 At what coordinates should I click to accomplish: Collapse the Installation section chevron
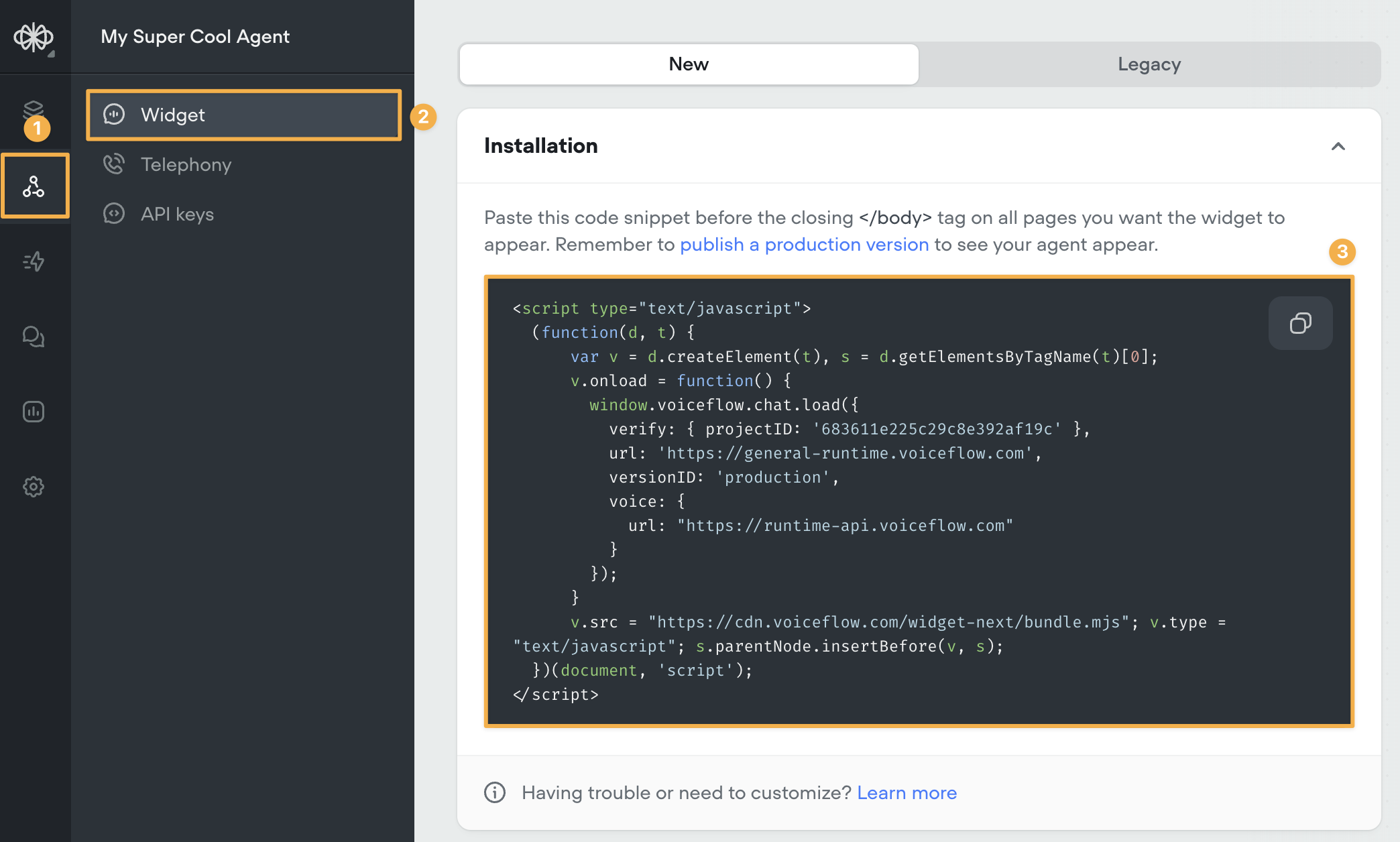click(1338, 146)
